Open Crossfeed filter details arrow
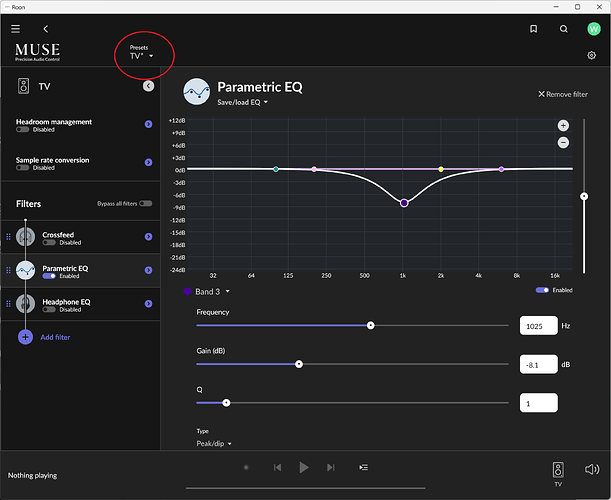Viewport: 611px width, 500px height. pyautogui.click(x=148, y=237)
